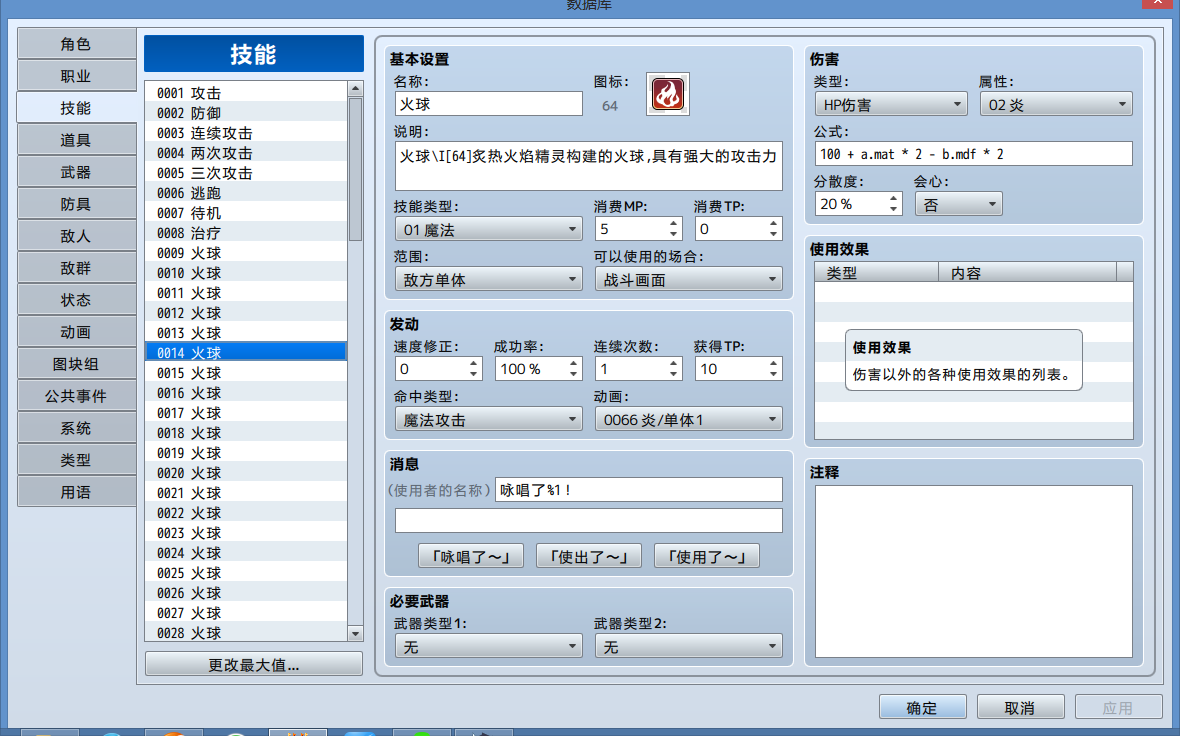Open the 会心 dropdown showing 否

(x=959, y=205)
